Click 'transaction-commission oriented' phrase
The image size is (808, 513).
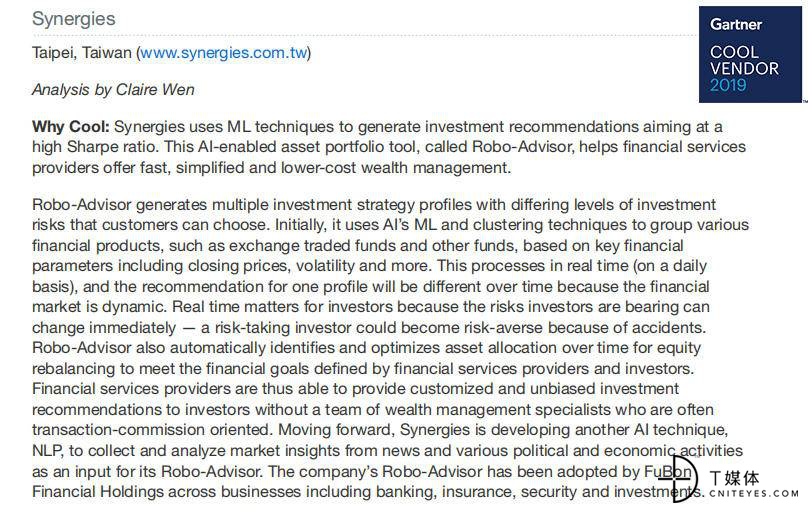coord(151,430)
